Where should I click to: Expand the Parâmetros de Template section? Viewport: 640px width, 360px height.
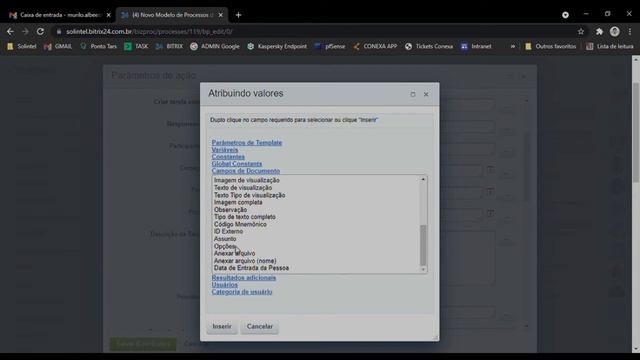click(x=247, y=142)
